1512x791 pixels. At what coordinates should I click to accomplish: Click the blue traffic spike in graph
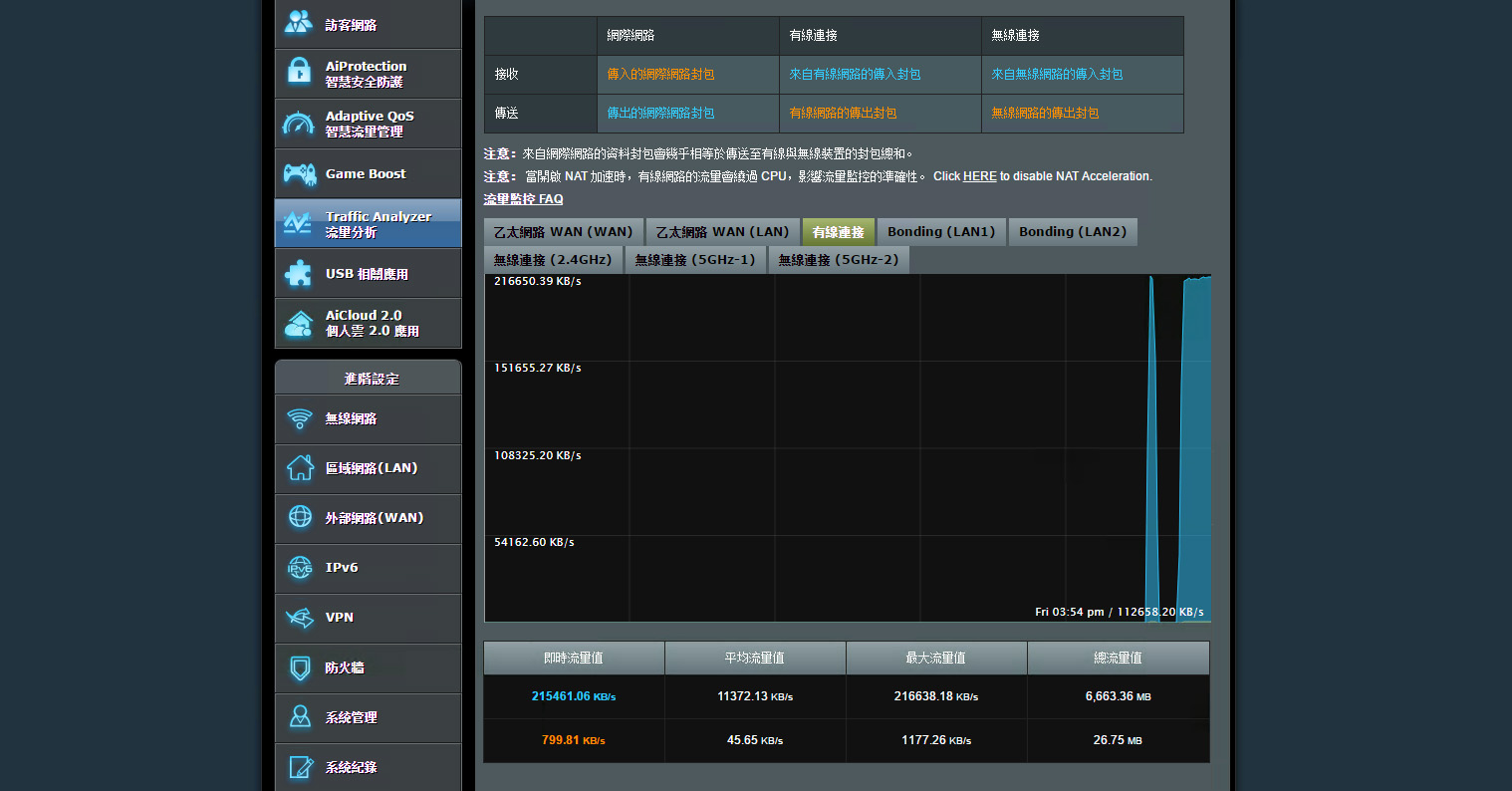(x=1151, y=448)
